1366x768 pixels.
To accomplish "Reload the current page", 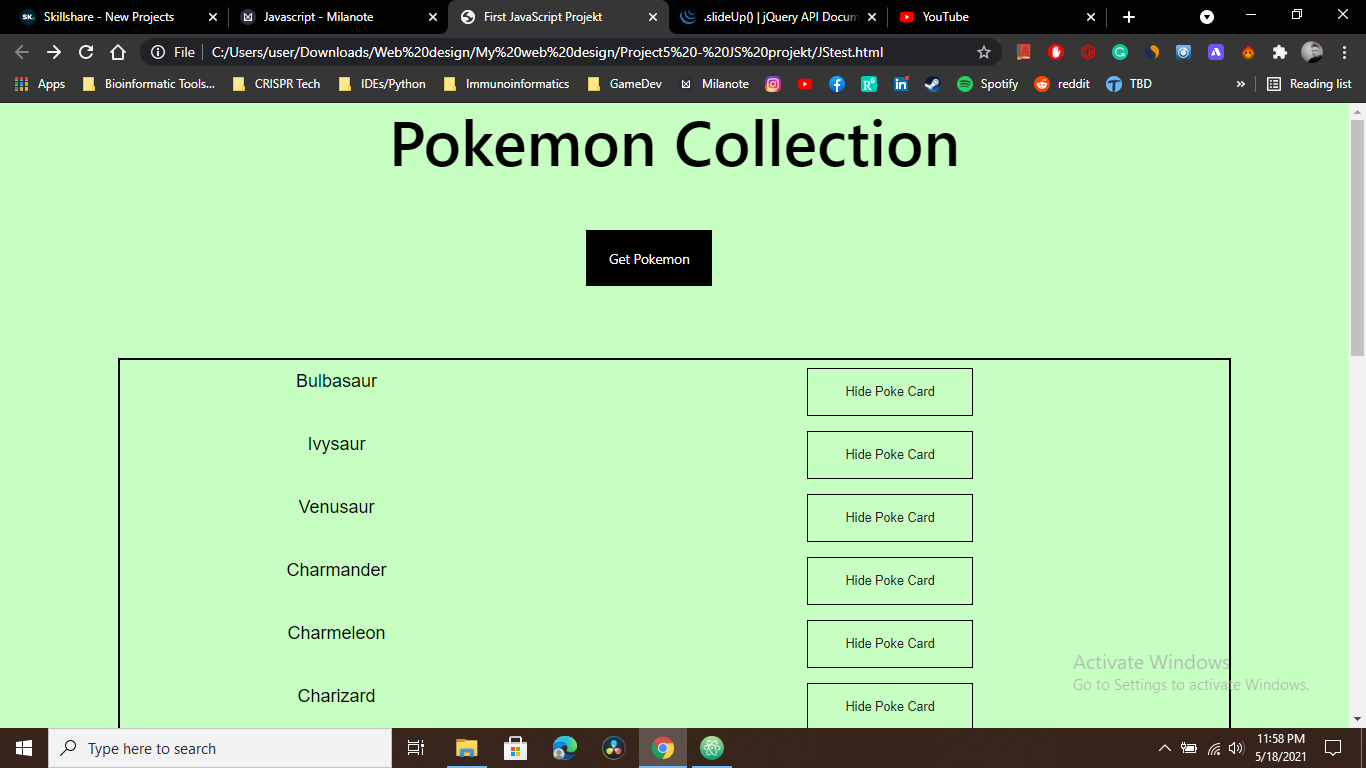I will click(x=86, y=52).
